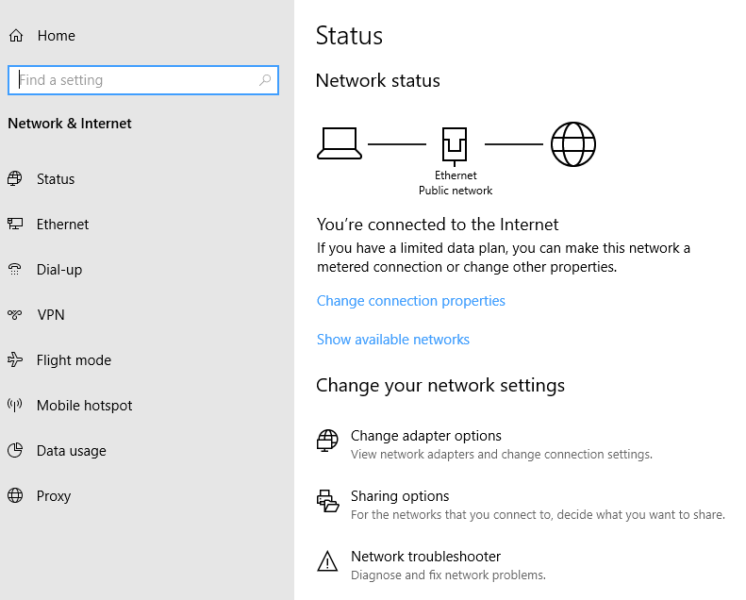Click Show available networks link
Screen dimensions: 746x600
tap(393, 340)
